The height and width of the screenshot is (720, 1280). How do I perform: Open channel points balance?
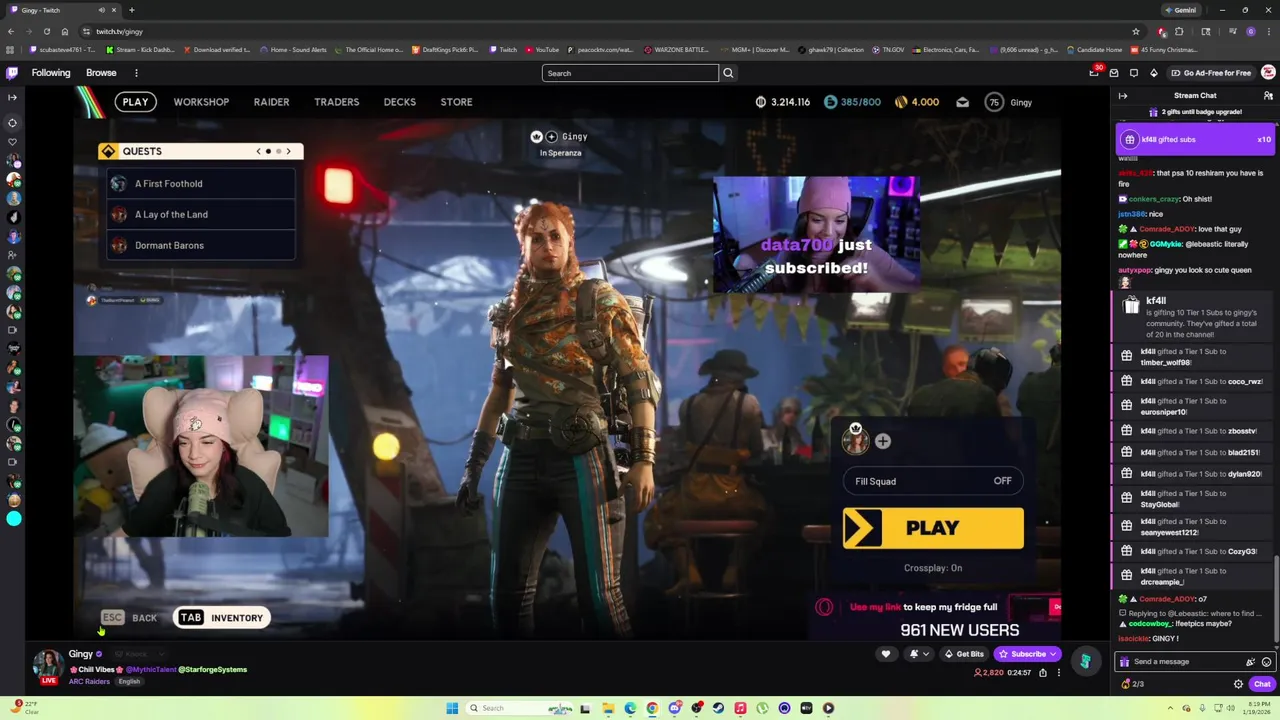pos(1132,684)
